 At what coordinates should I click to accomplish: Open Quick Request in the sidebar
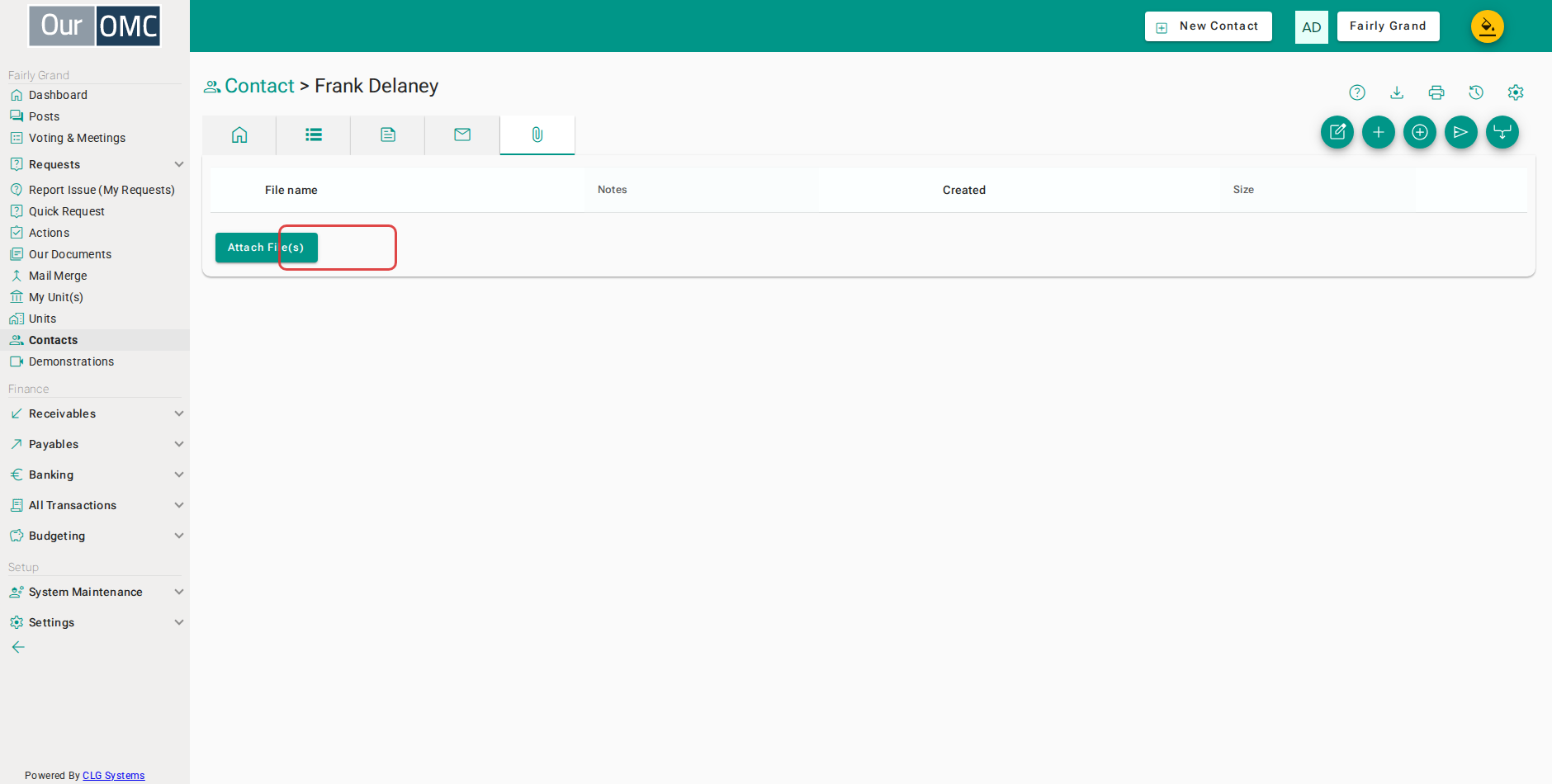point(67,211)
